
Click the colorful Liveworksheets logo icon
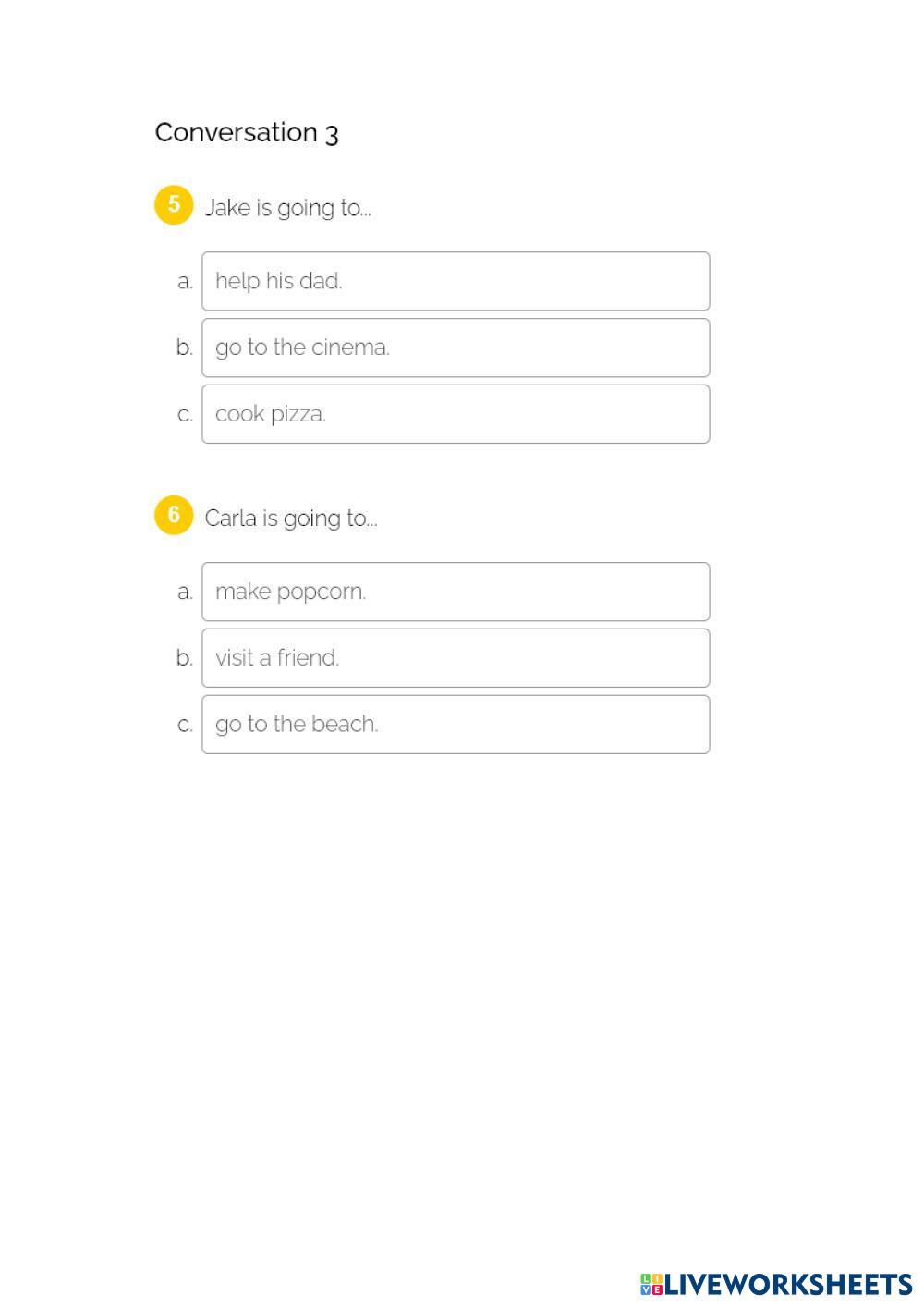[x=651, y=1284]
